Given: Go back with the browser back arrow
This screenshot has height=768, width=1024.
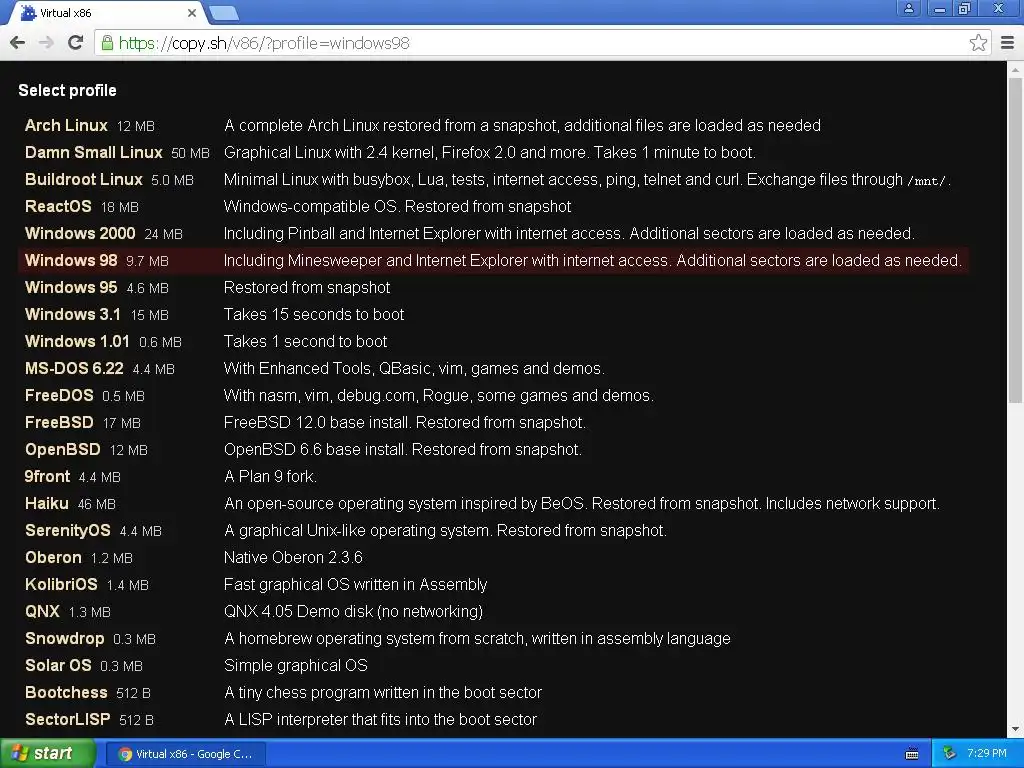Looking at the screenshot, I should pos(18,43).
